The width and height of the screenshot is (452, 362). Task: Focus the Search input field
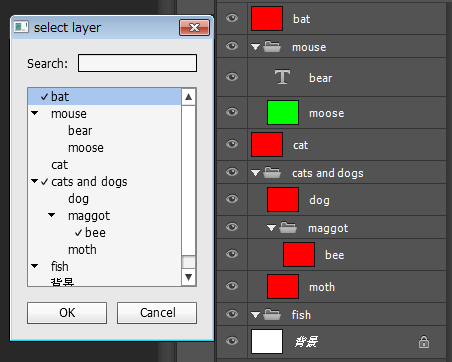point(137,63)
